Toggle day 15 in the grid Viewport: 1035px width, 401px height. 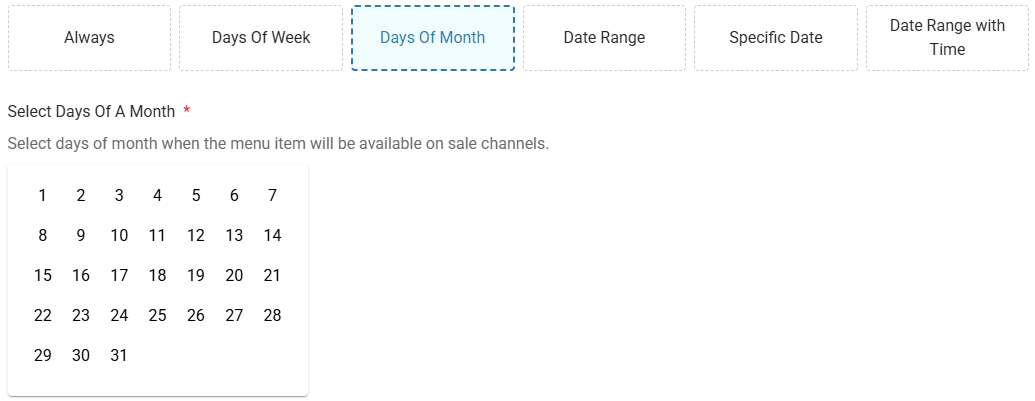[x=42, y=275]
